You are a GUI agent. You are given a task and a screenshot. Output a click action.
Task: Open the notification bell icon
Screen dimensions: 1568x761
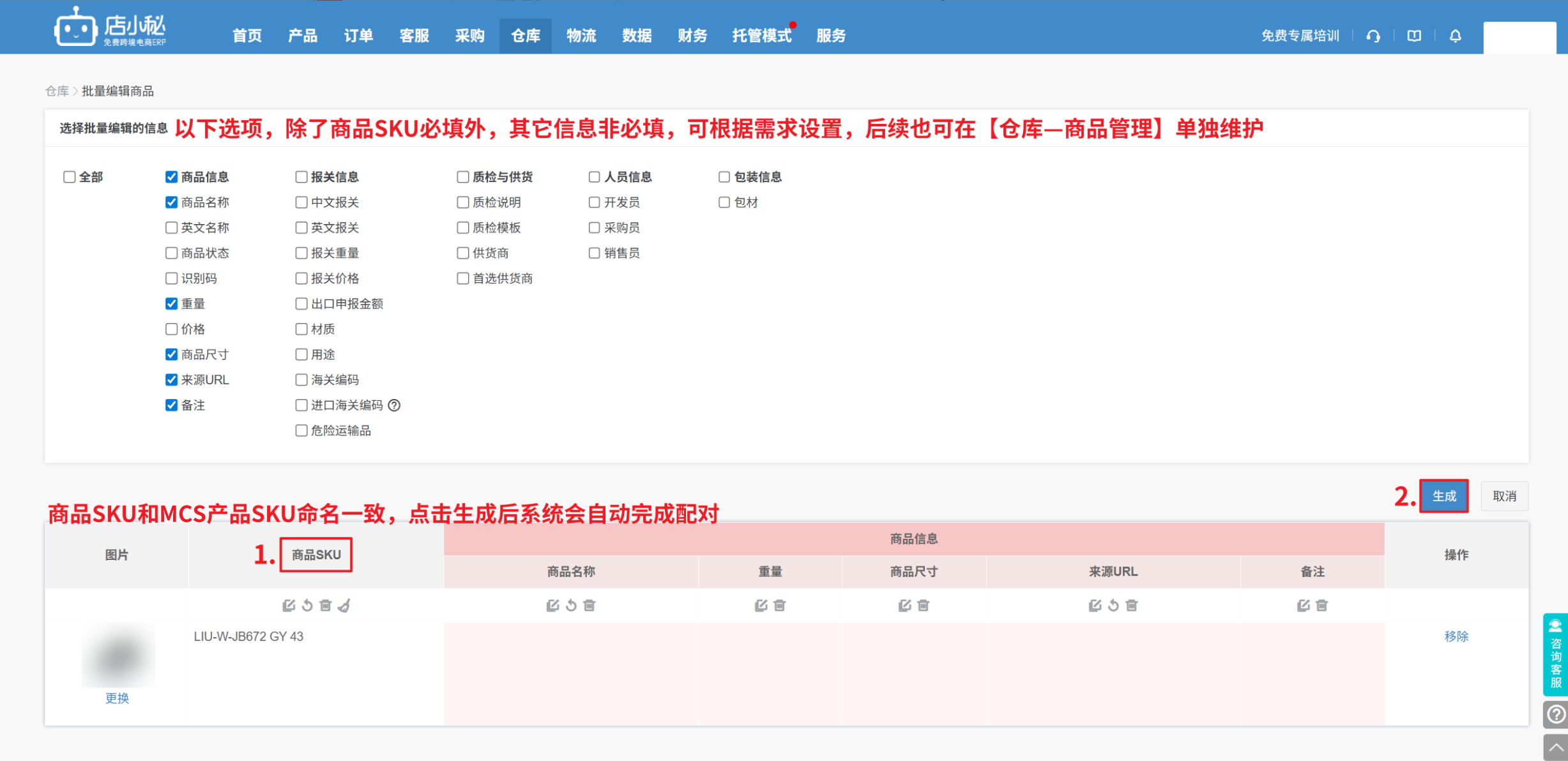click(1455, 36)
